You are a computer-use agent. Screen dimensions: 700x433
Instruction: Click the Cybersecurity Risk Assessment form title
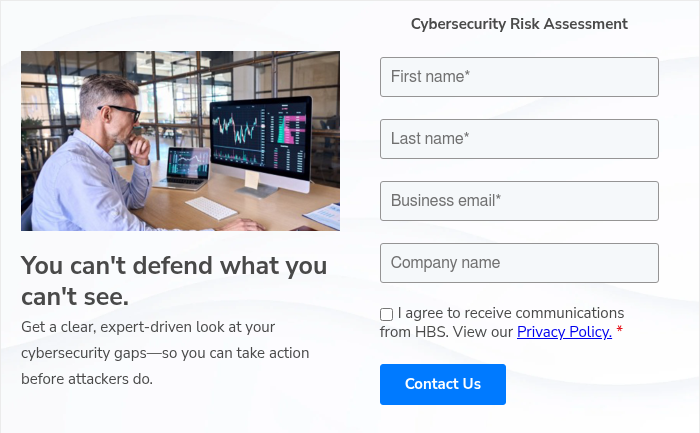coord(519,24)
